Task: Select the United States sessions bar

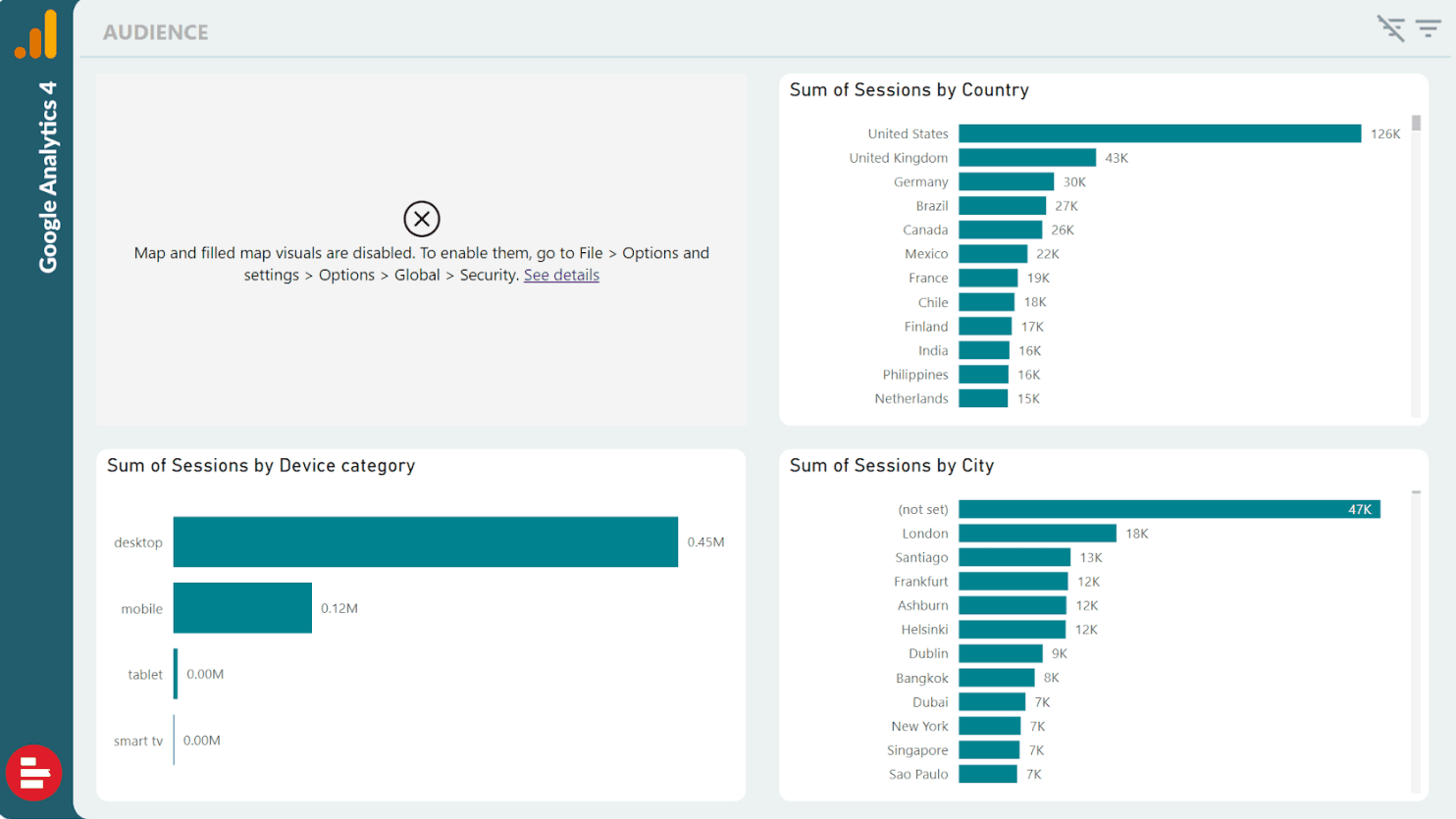Action: [1159, 133]
